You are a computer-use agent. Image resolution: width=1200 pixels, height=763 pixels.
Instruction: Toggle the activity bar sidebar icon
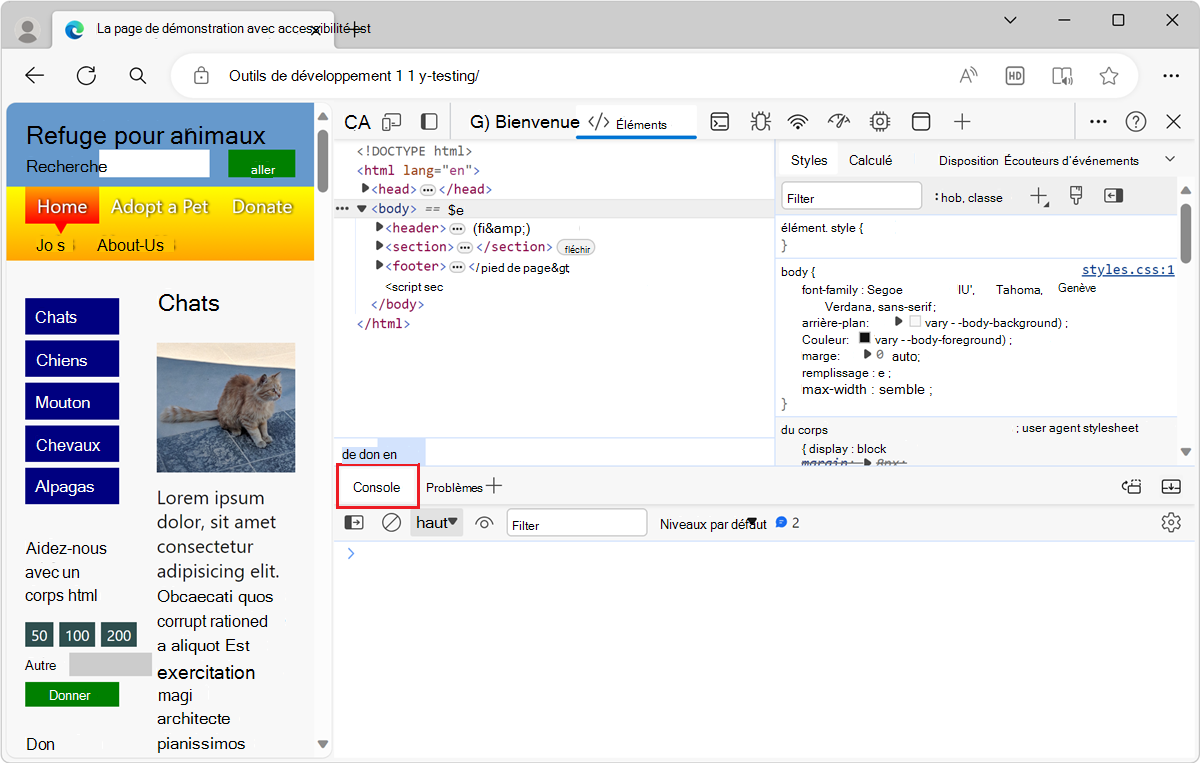pyautogui.click(x=429, y=122)
